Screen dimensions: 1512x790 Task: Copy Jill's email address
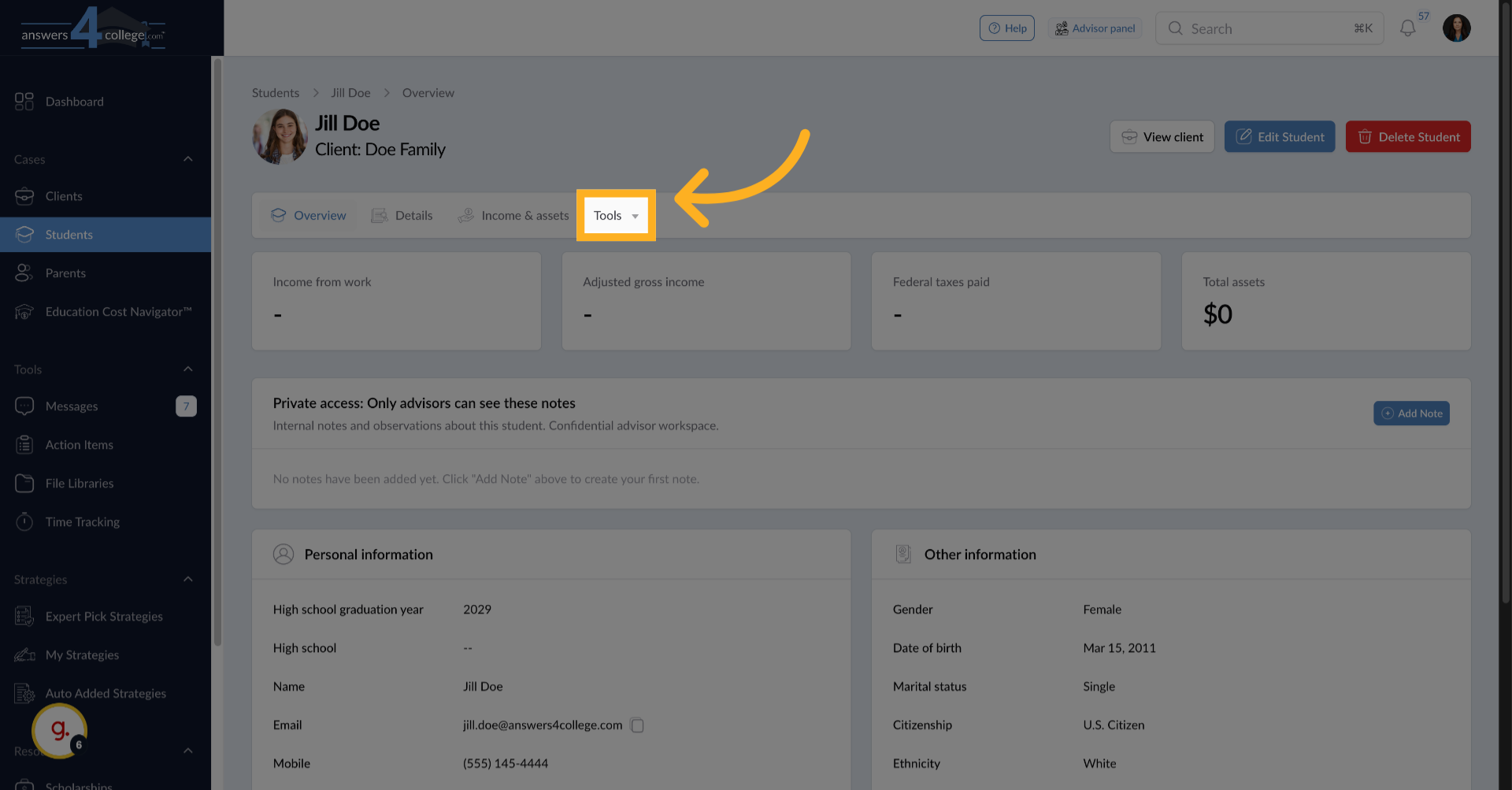click(637, 725)
